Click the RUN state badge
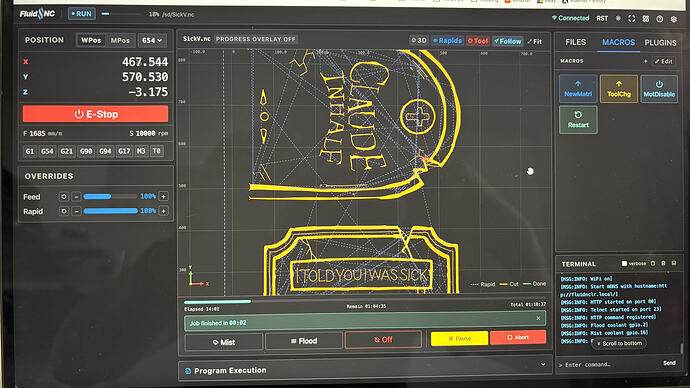 (x=82, y=14)
